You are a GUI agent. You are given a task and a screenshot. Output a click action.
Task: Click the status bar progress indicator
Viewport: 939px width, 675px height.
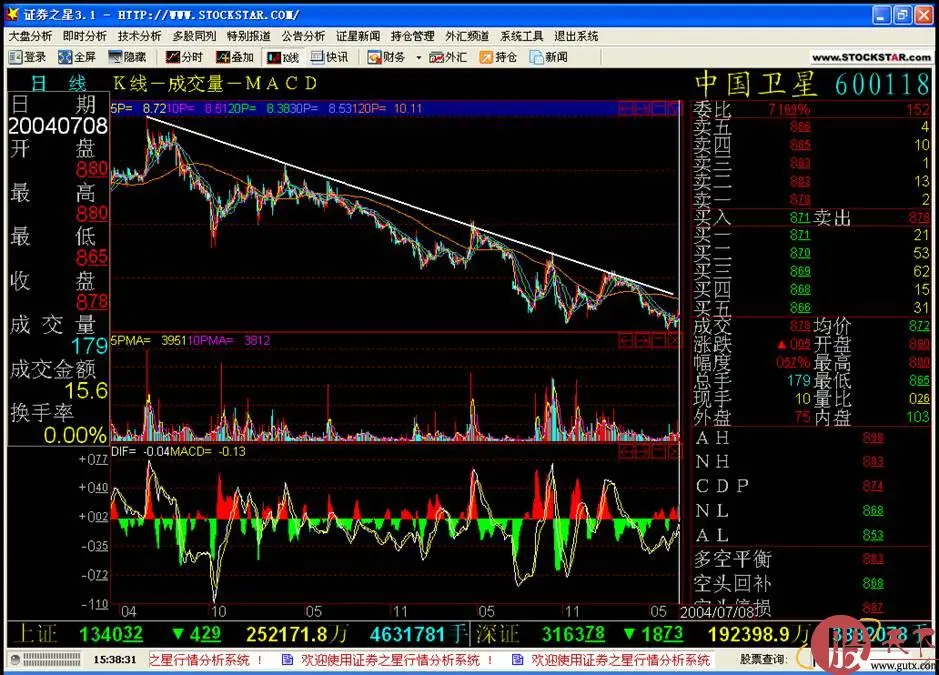pos(51,659)
